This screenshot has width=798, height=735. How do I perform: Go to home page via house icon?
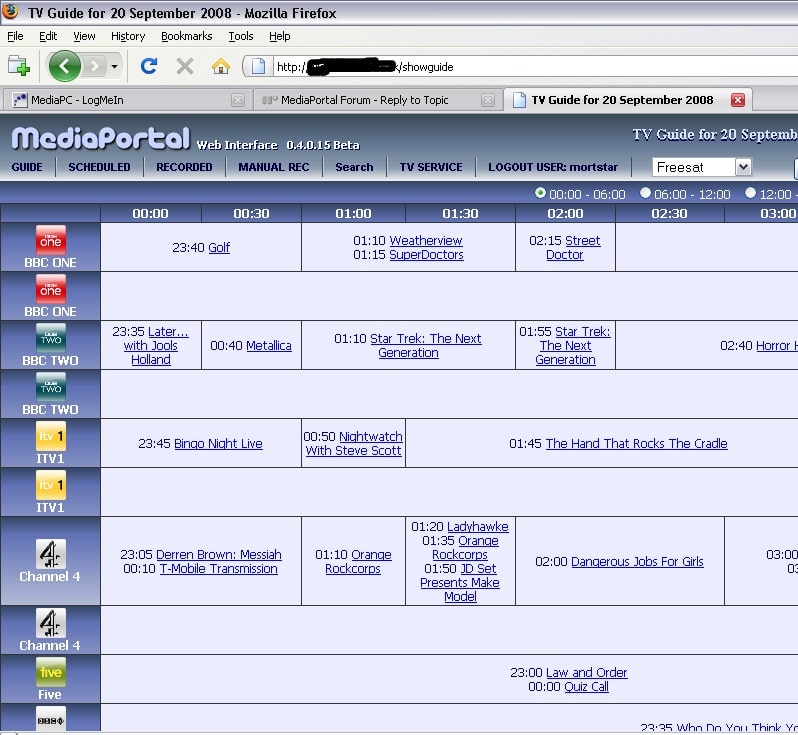click(x=221, y=66)
